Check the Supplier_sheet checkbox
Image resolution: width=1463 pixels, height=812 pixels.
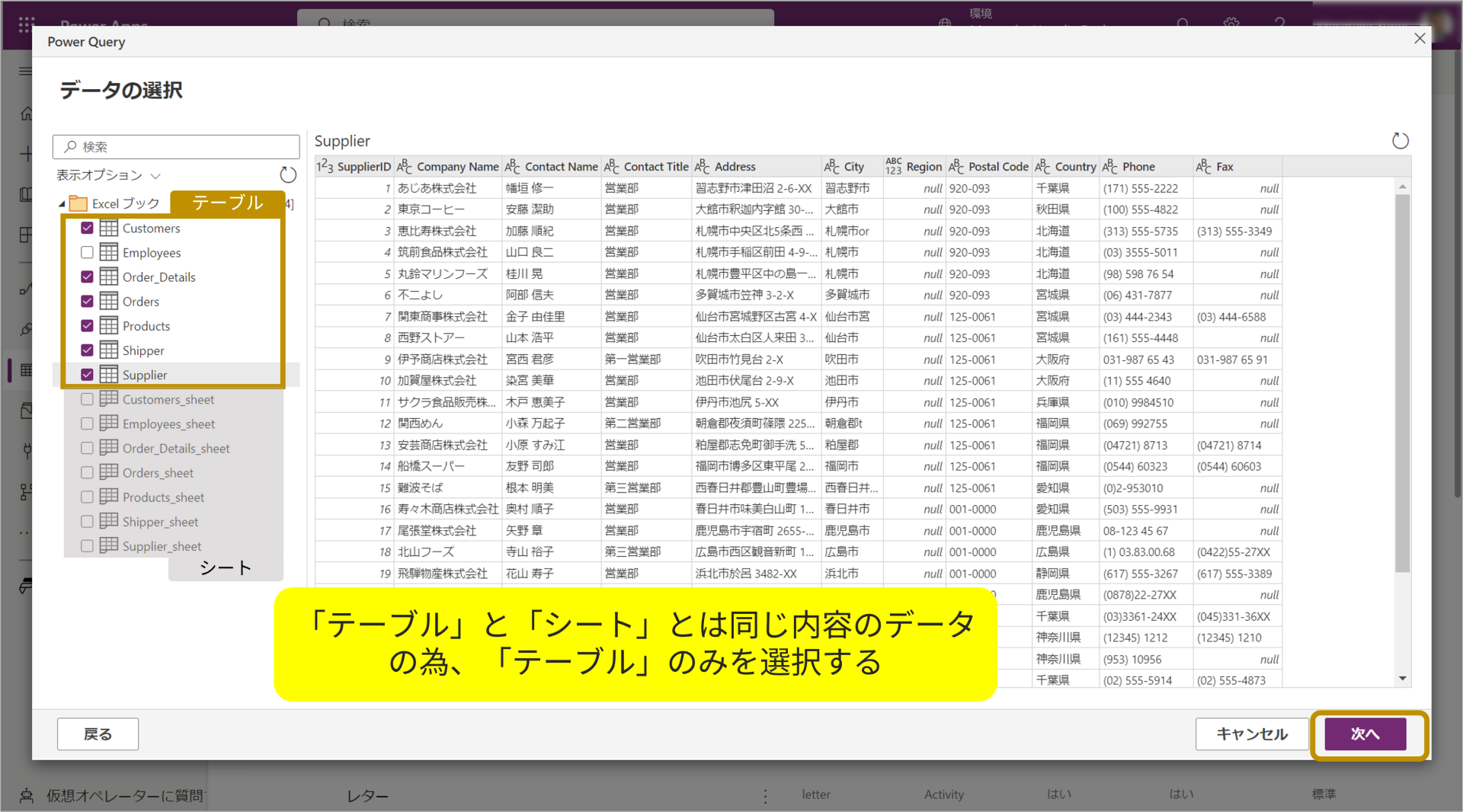click(x=87, y=545)
